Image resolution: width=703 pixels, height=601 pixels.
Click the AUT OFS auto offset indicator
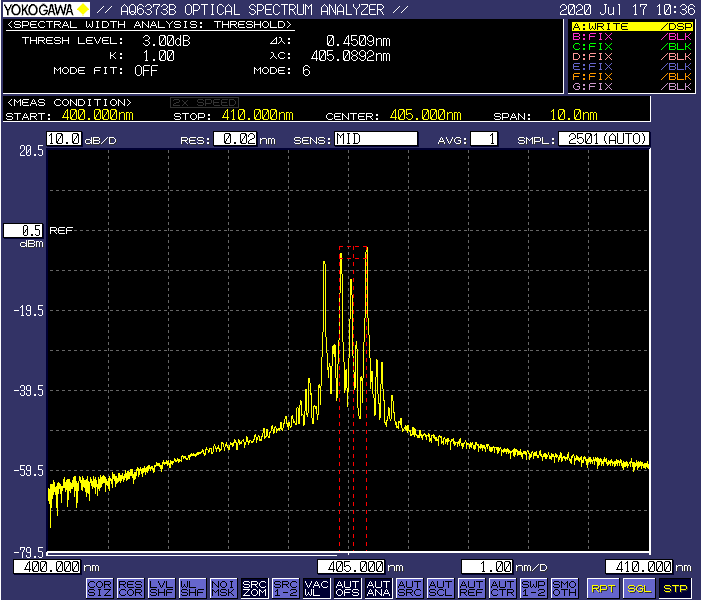[x=347, y=588]
